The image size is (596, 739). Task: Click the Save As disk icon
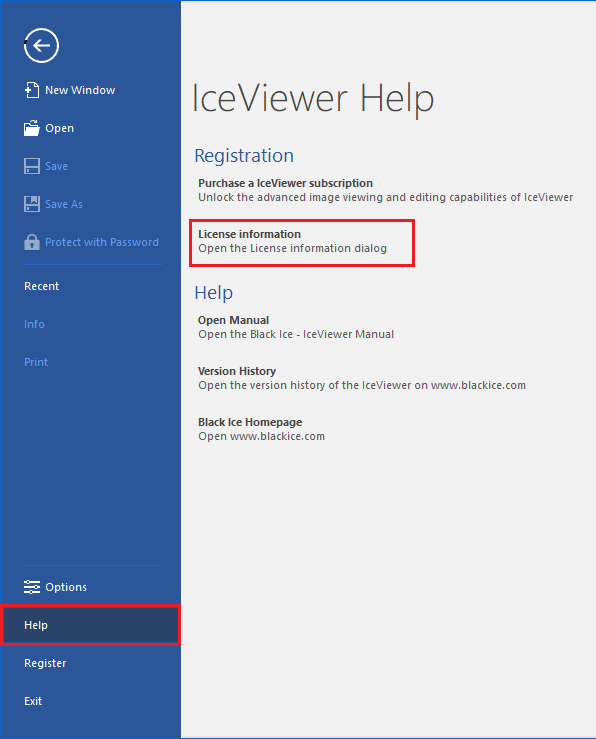[x=32, y=204]
